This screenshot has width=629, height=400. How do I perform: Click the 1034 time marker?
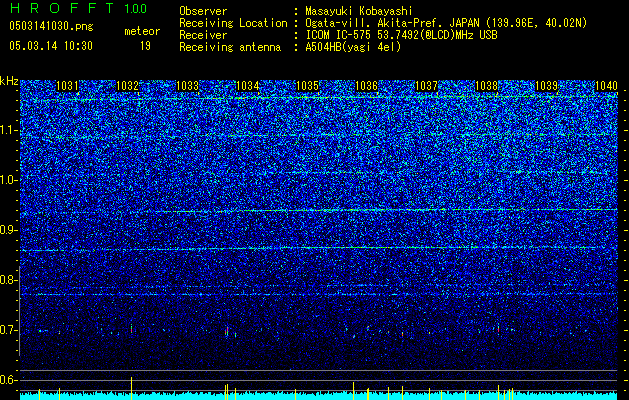click(248, 86)
